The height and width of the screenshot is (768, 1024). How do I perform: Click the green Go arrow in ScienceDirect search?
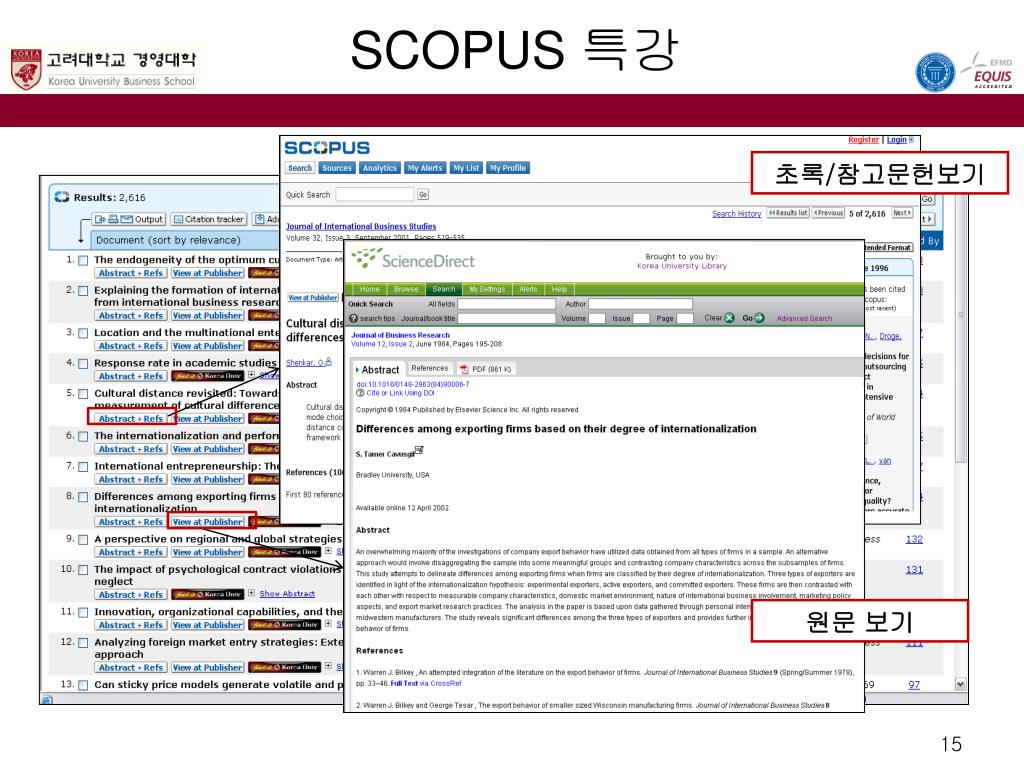(x=759, y=318)
